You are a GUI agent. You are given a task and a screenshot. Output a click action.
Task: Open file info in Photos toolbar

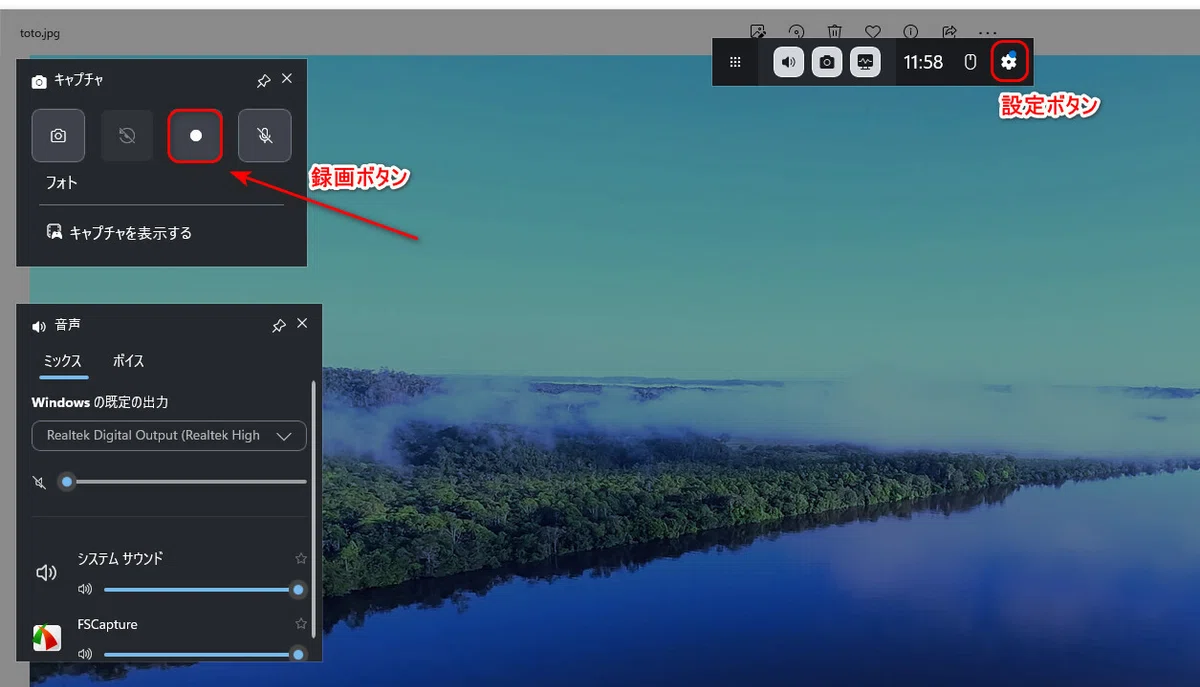[911, 32]
